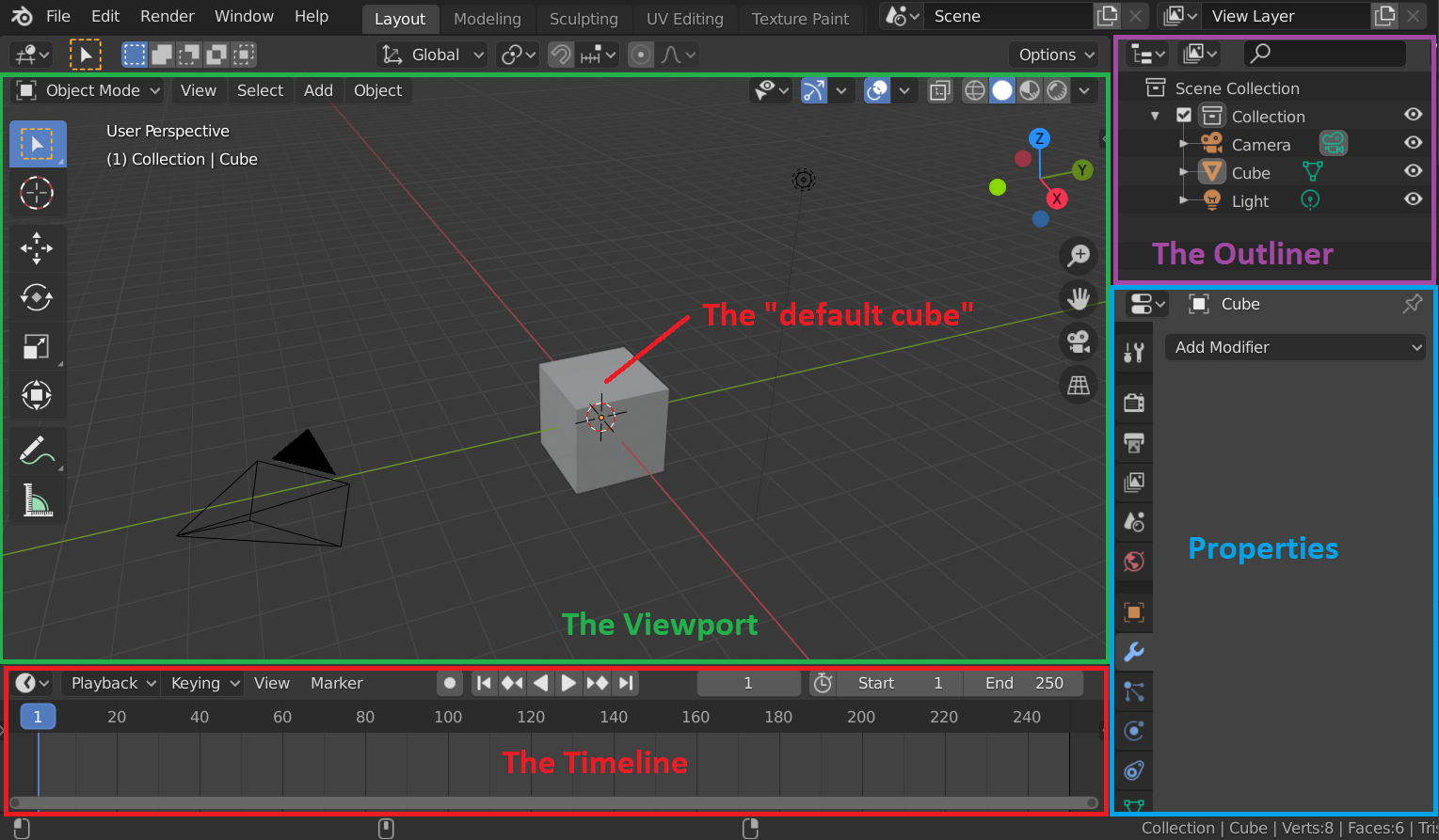The width and height of the screenshot is (1439, 840).
Task: Open the World properties tab
Action: (x=1134, y=562)
